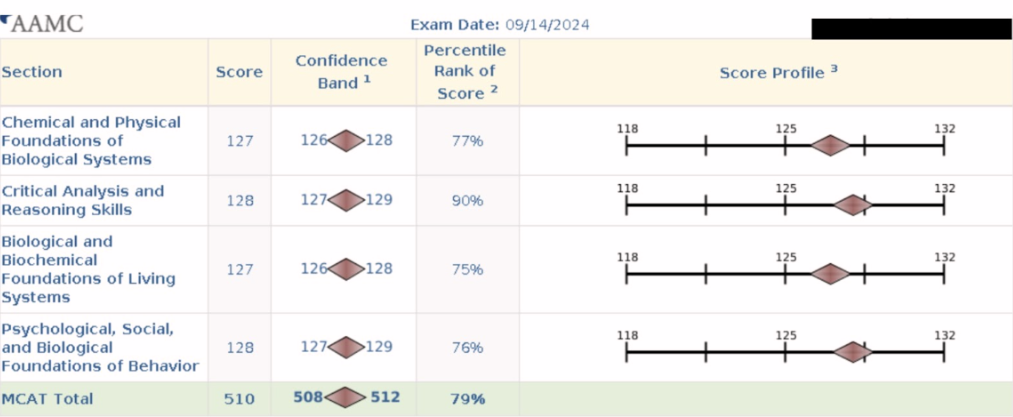
Task: Click the Biological and Biochemical score profile diamond
Action: pyautogui.click(x=830, y=273)
